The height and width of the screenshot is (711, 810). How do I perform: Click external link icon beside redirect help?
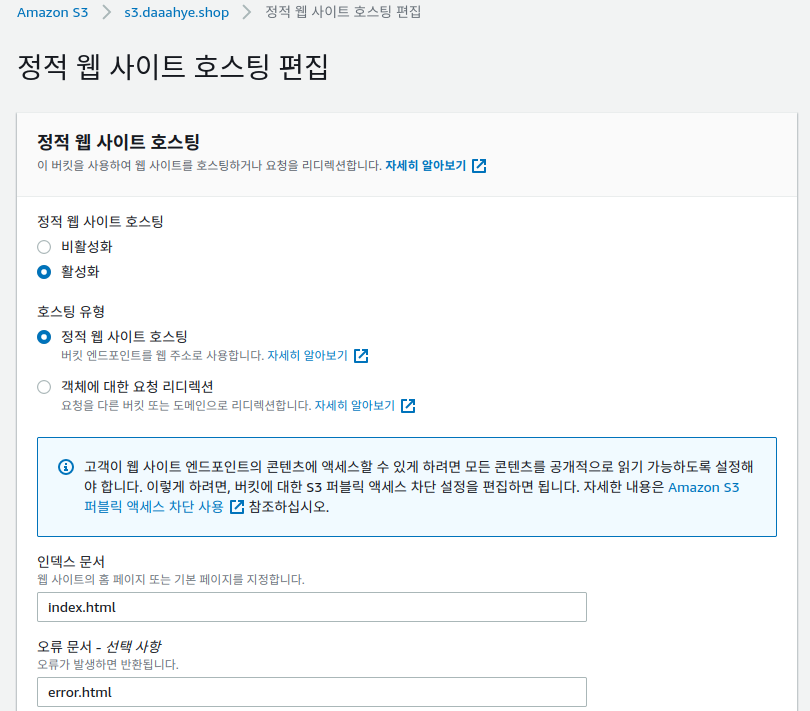pyautogui.click(x=408, y=406)
